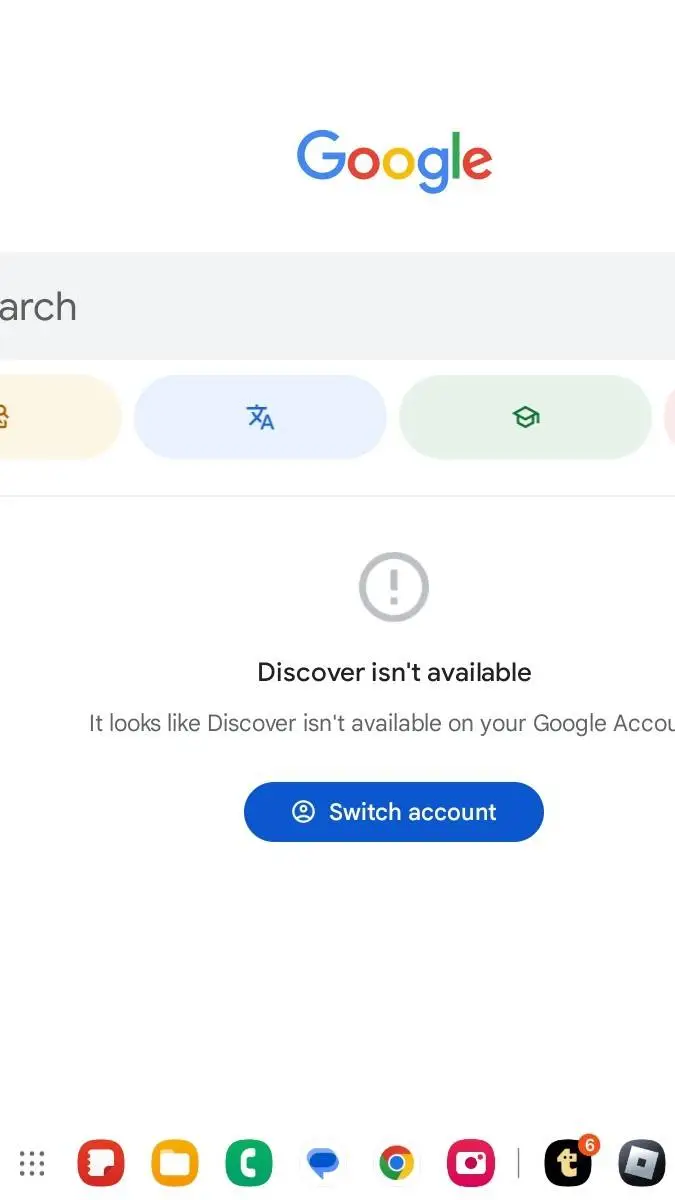Image resolution: width=675 pixels, height=1200 pixels.
Task: Click the Switch account button
Action: 394,811
